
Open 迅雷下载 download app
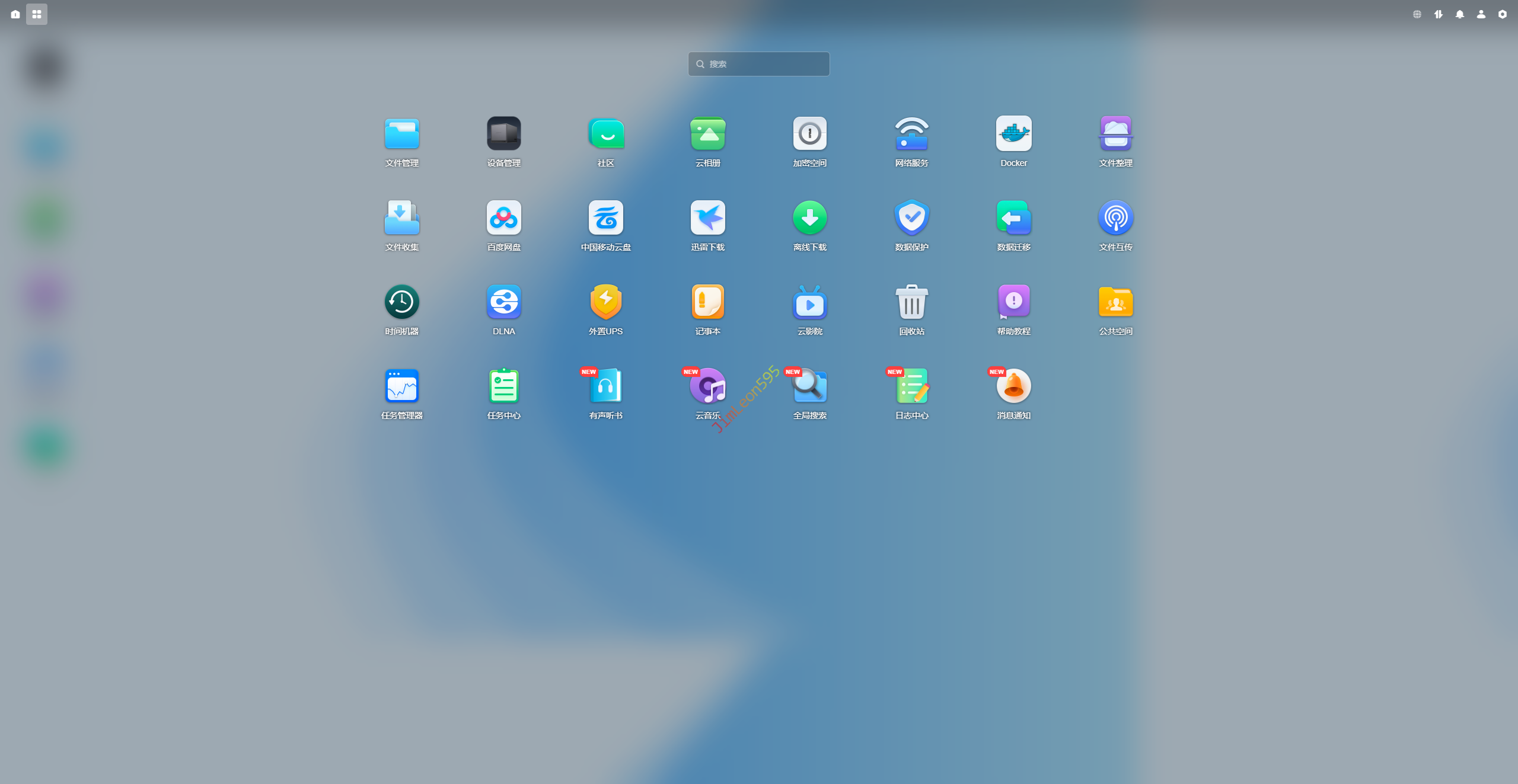click(707, 218)
